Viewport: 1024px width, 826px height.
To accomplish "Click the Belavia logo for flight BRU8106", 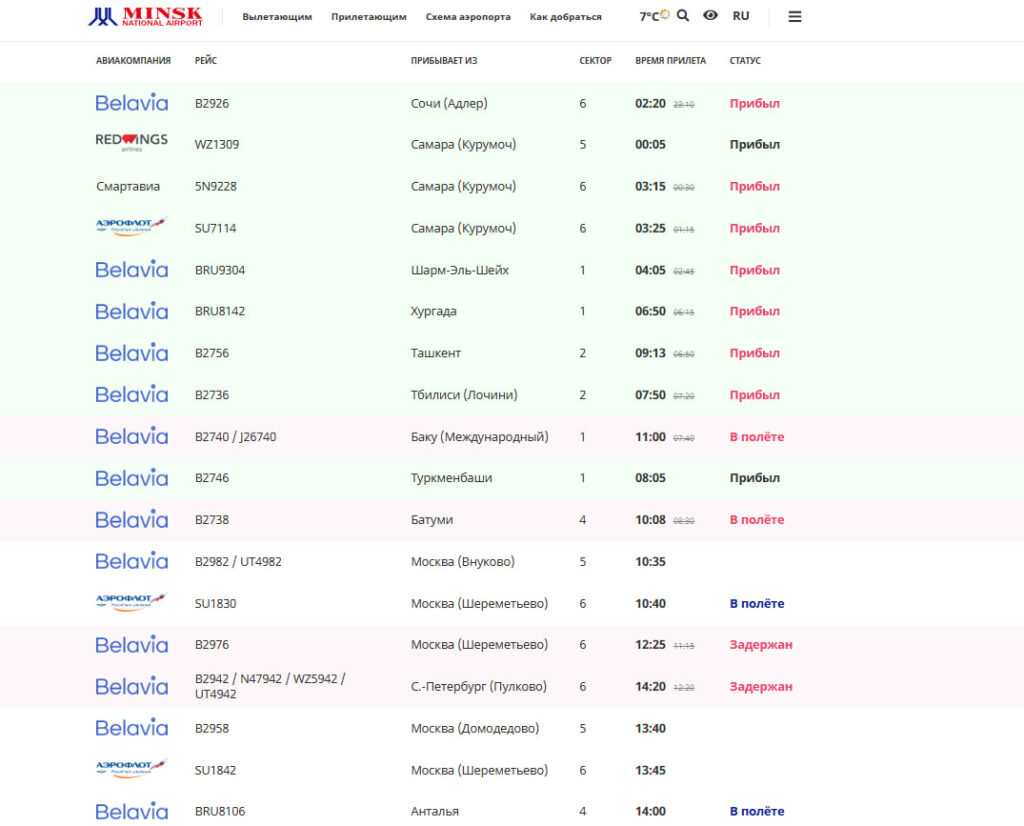I will [132, 811].
